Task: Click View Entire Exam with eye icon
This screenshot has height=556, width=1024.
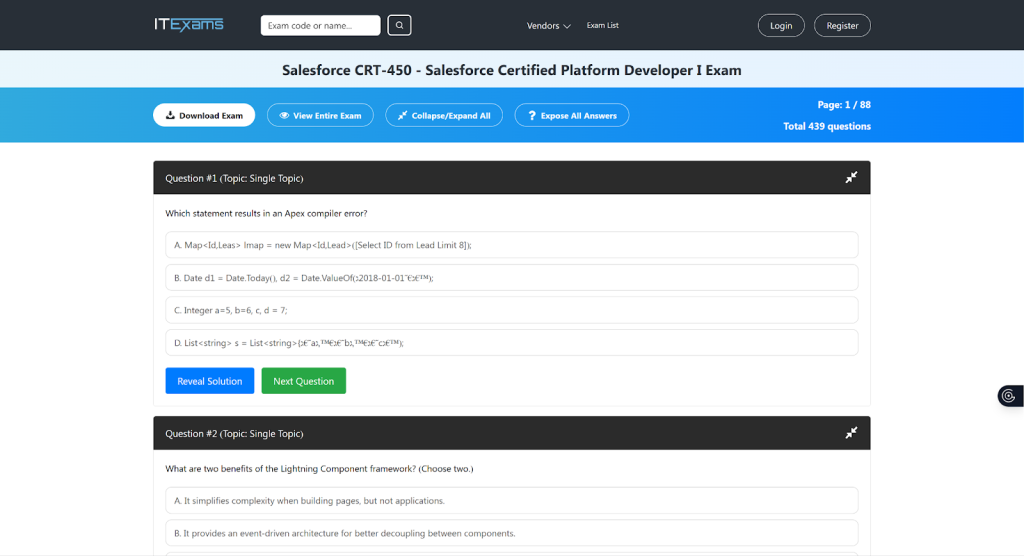Action: (x=320, y=115)
